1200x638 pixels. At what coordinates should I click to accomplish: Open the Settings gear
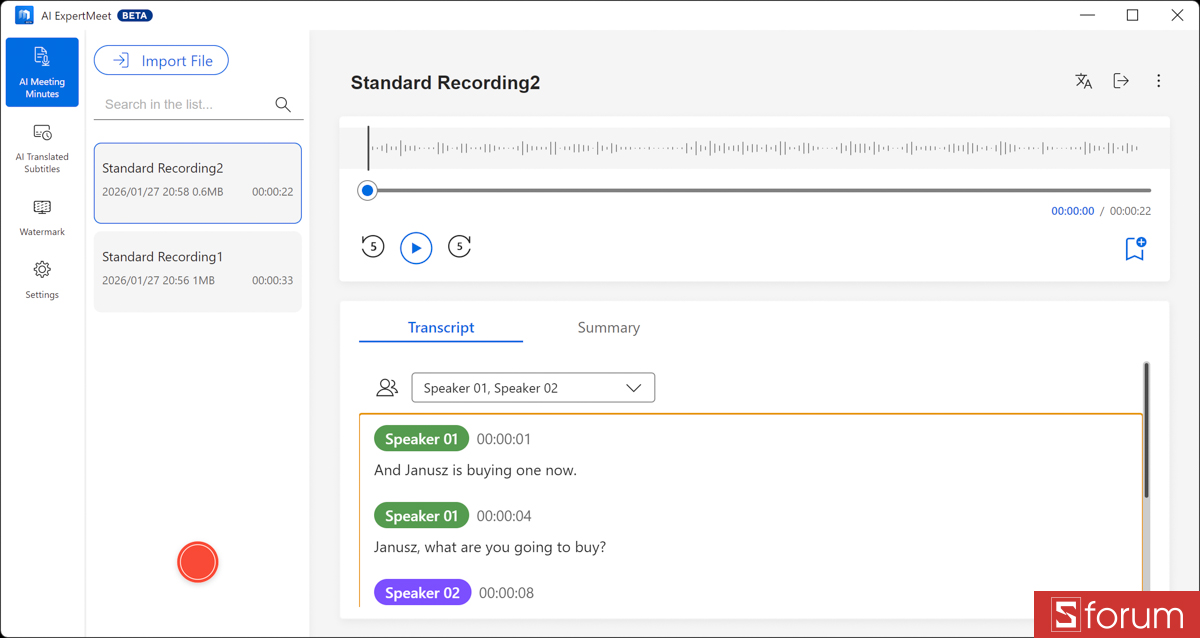coord(42,279)
